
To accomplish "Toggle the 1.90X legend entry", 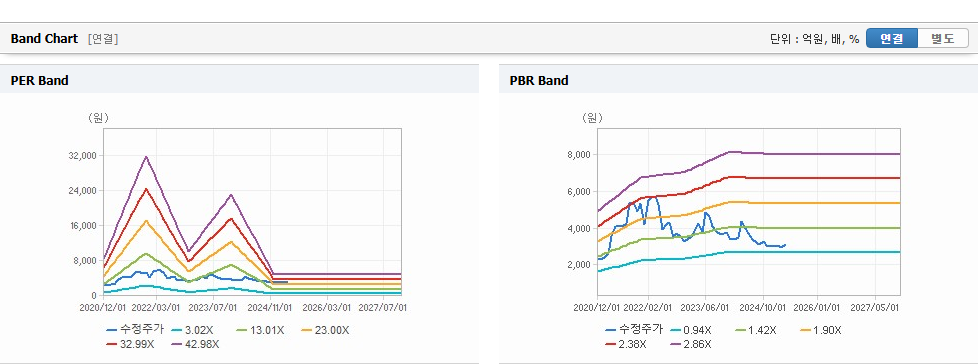I will [820, 330].
